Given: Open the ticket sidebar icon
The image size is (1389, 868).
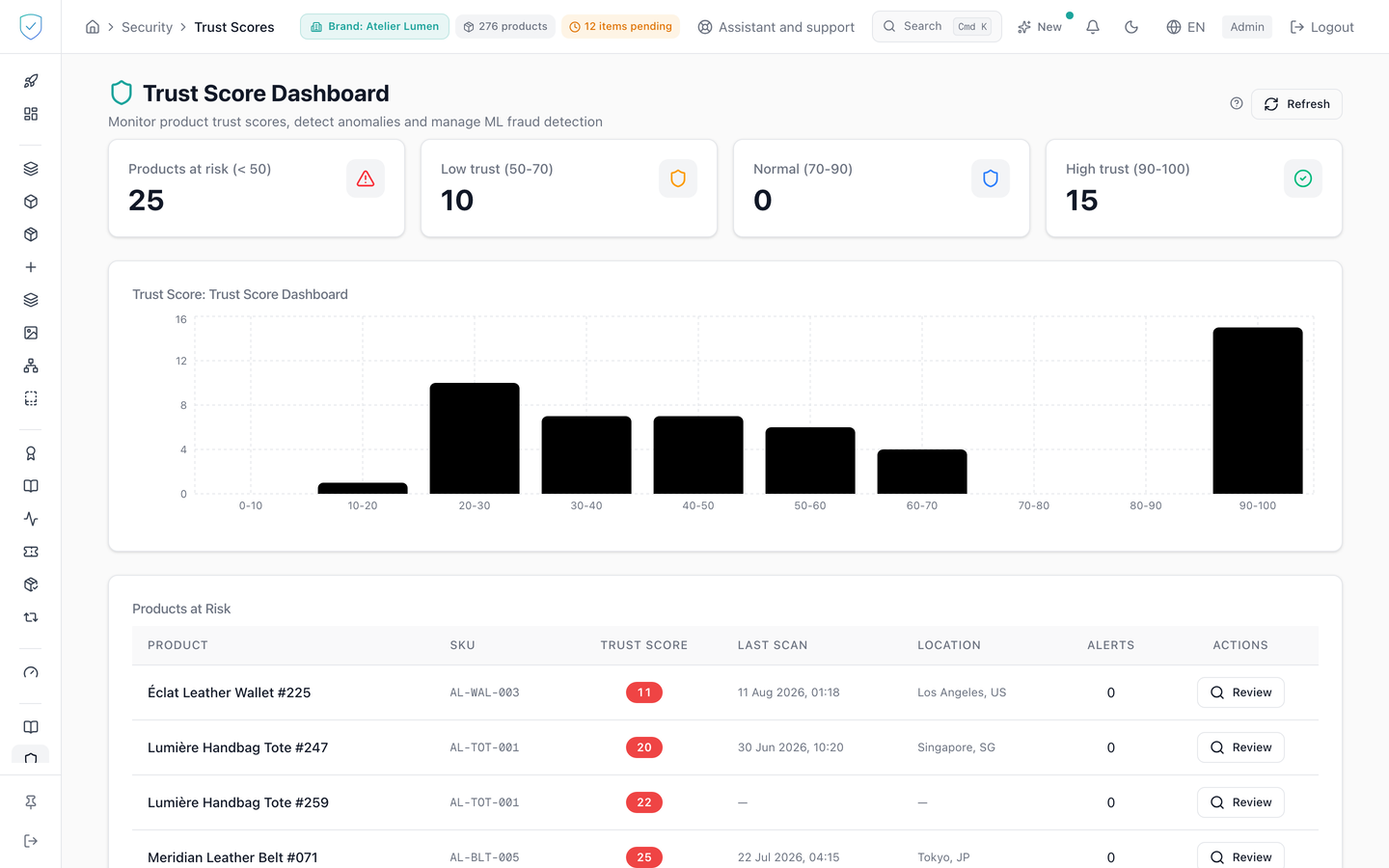Looking at the screenshot, I should (x=31, y=552).
